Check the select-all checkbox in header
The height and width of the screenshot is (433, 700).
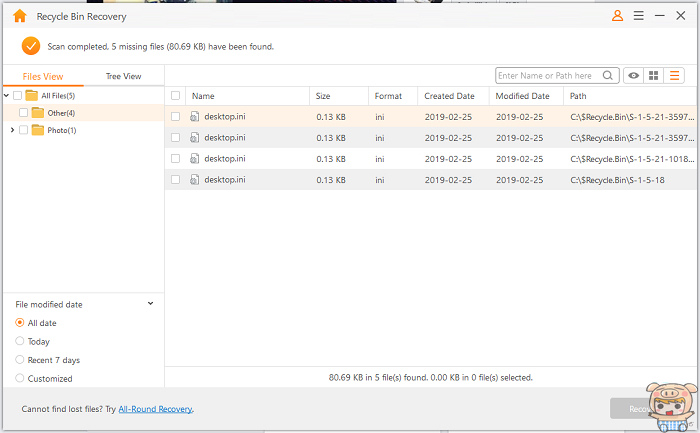pyautogui.click(x=176, y=96)
